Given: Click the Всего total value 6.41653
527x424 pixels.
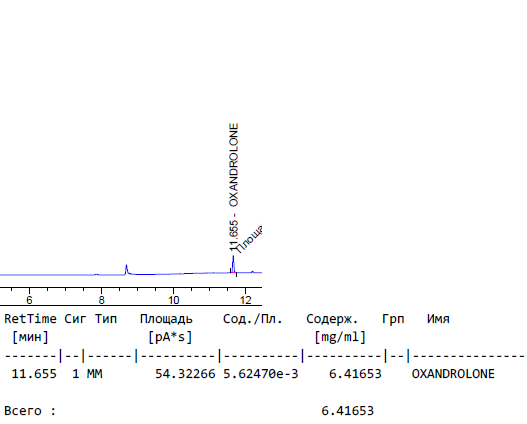Looking at the screenshot, I should (x=348, y=411).
